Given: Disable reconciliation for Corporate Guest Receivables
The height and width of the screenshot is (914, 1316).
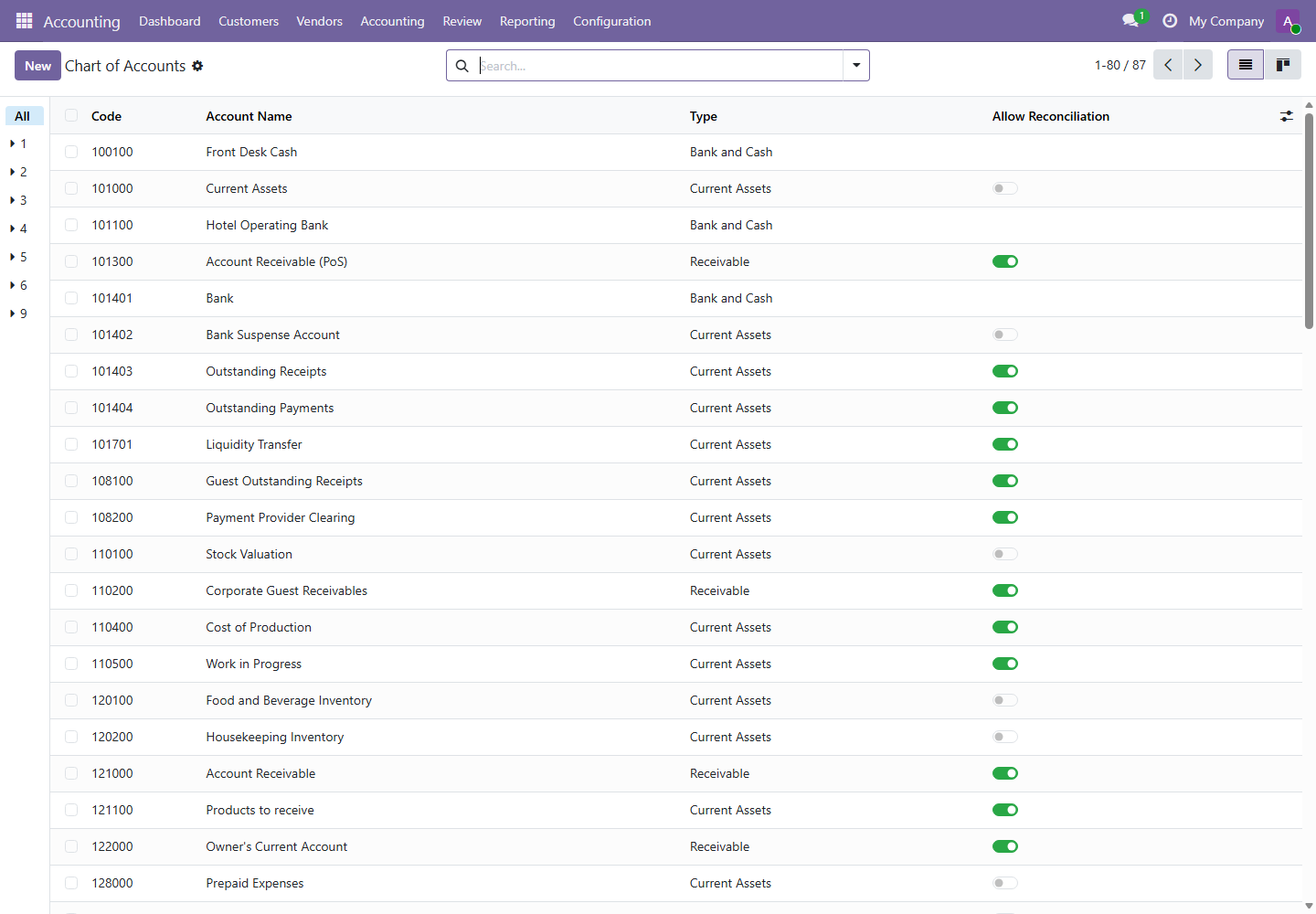Looking at the screenshot, I should pos(1005,590).
